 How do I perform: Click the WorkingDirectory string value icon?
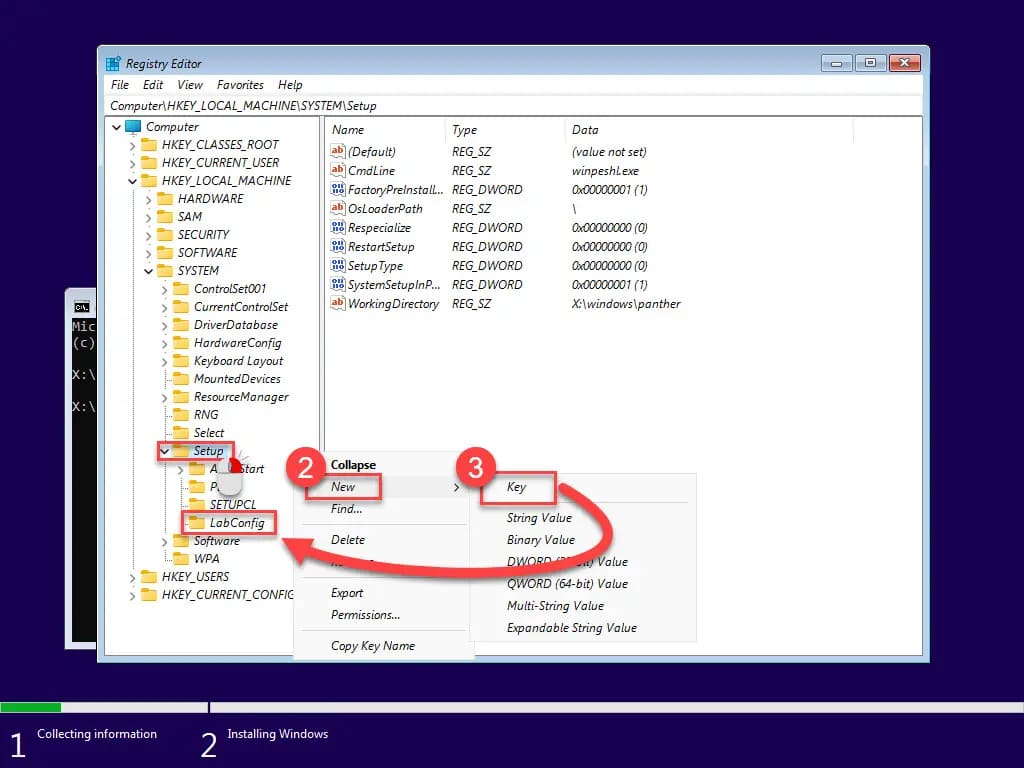coord(337,304)
